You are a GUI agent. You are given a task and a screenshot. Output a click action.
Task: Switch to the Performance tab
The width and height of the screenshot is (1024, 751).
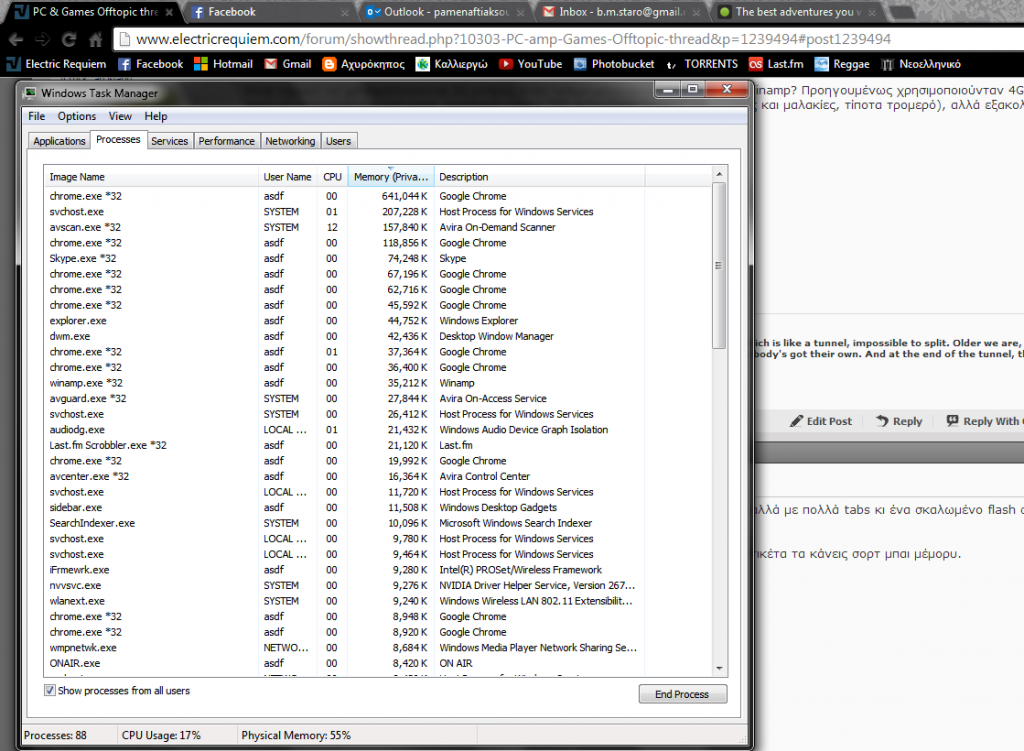[x=226, y=141]
